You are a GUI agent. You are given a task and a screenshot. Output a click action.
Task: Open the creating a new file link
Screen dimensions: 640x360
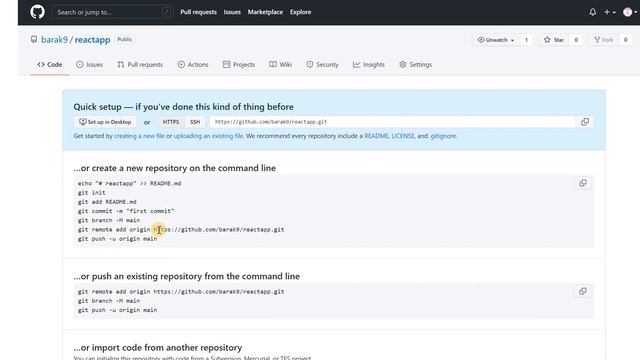(x=139, y=136)
